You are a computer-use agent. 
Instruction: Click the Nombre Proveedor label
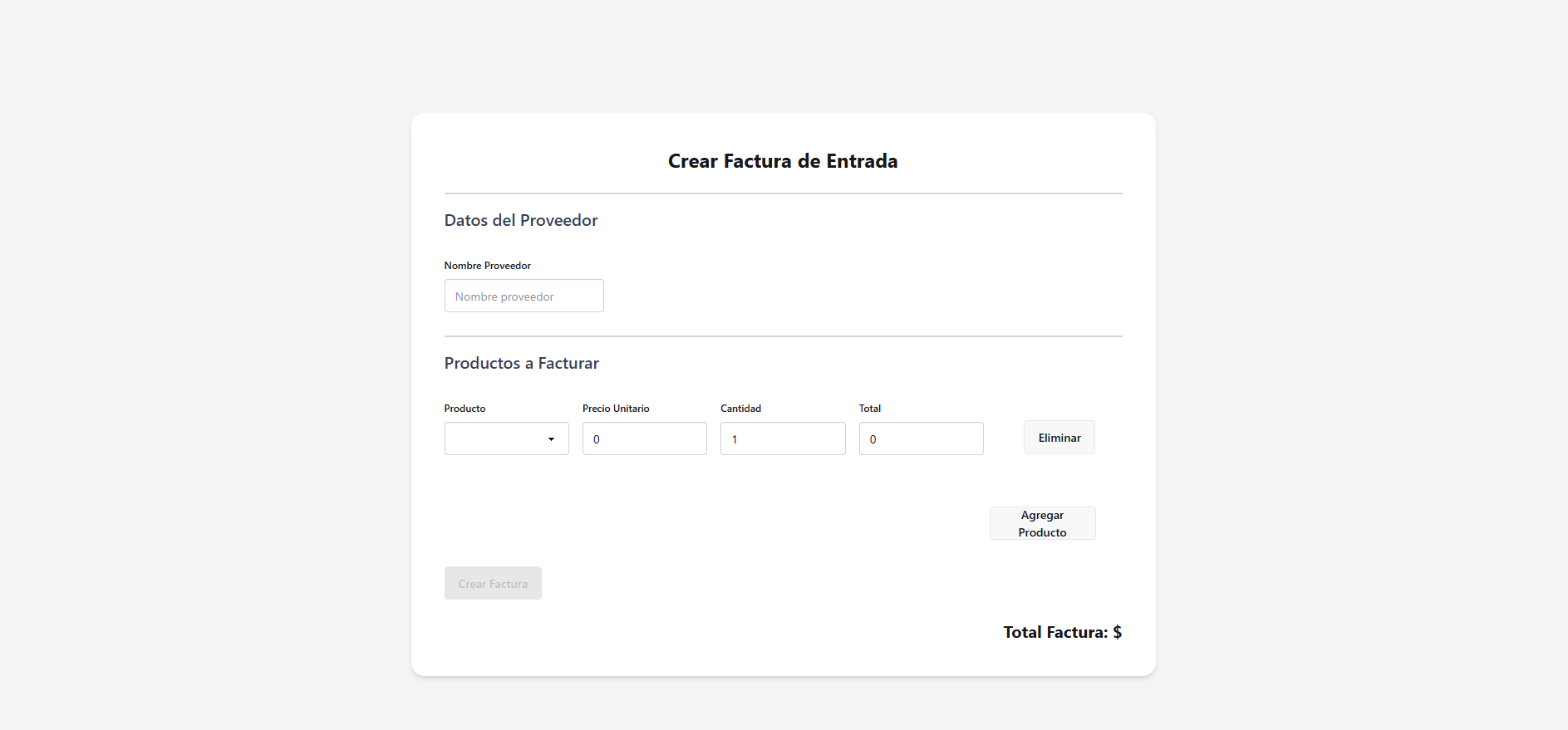[487, 266]
